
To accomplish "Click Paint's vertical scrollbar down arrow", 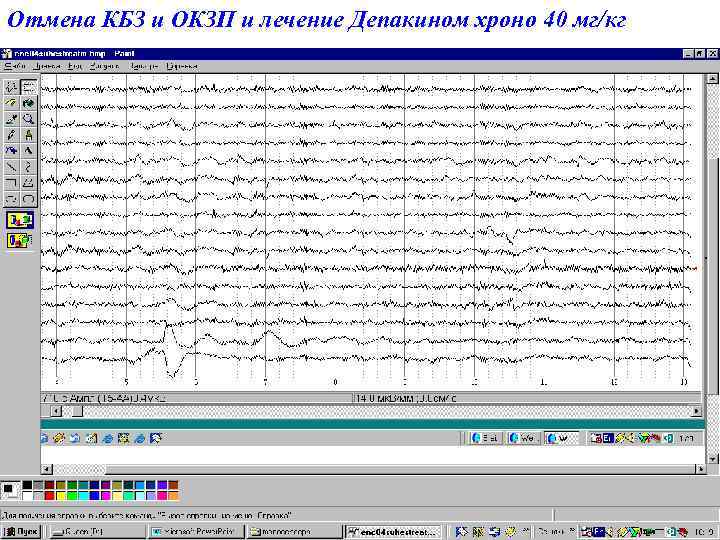I will pyautogui.click(x=713, y=458).
